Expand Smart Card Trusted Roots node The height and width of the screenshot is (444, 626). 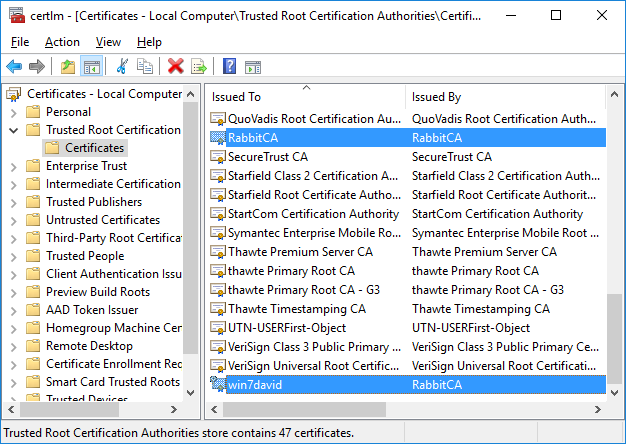coord(14,383)
